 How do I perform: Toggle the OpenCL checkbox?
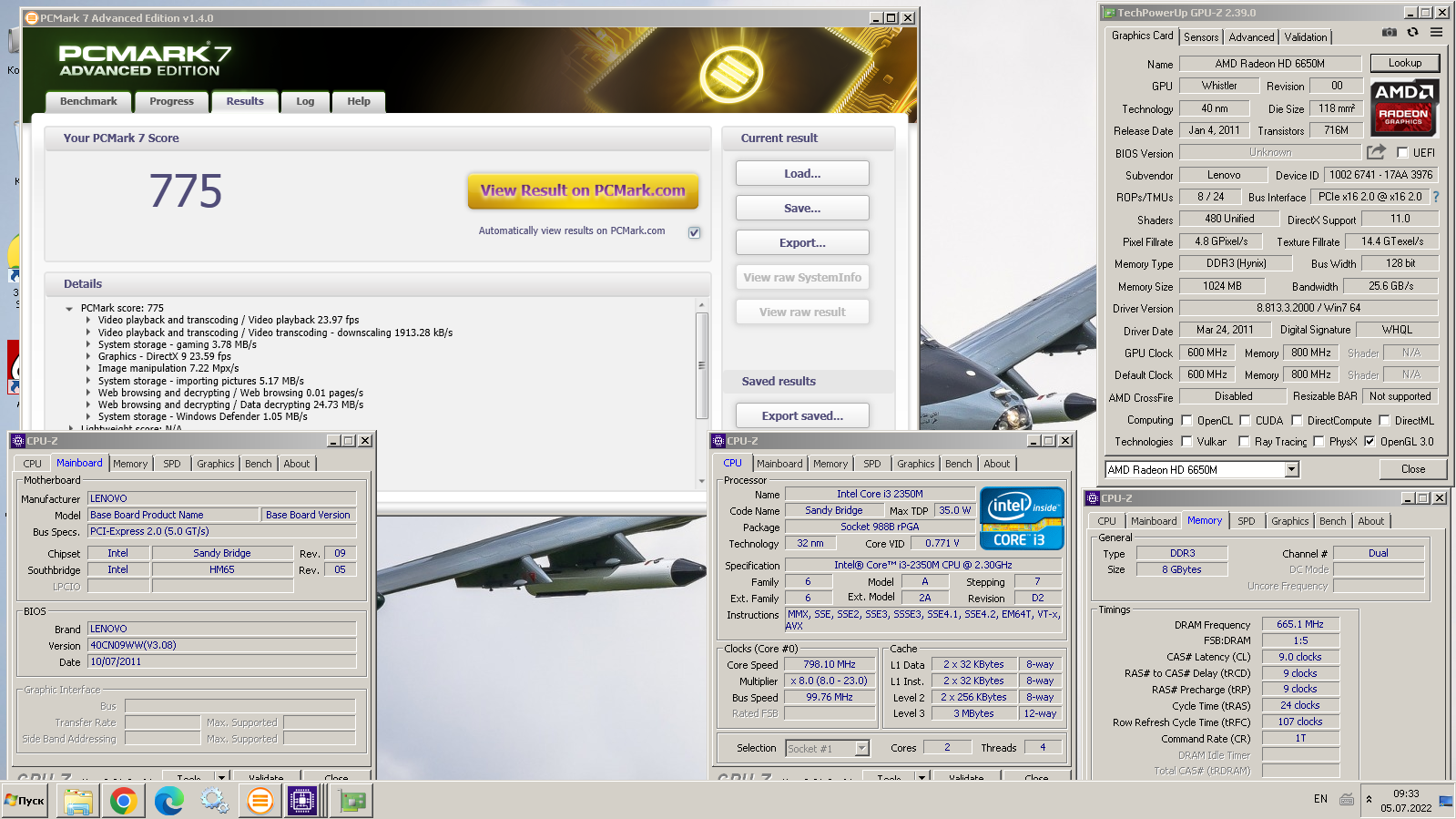pos(1186,420)
